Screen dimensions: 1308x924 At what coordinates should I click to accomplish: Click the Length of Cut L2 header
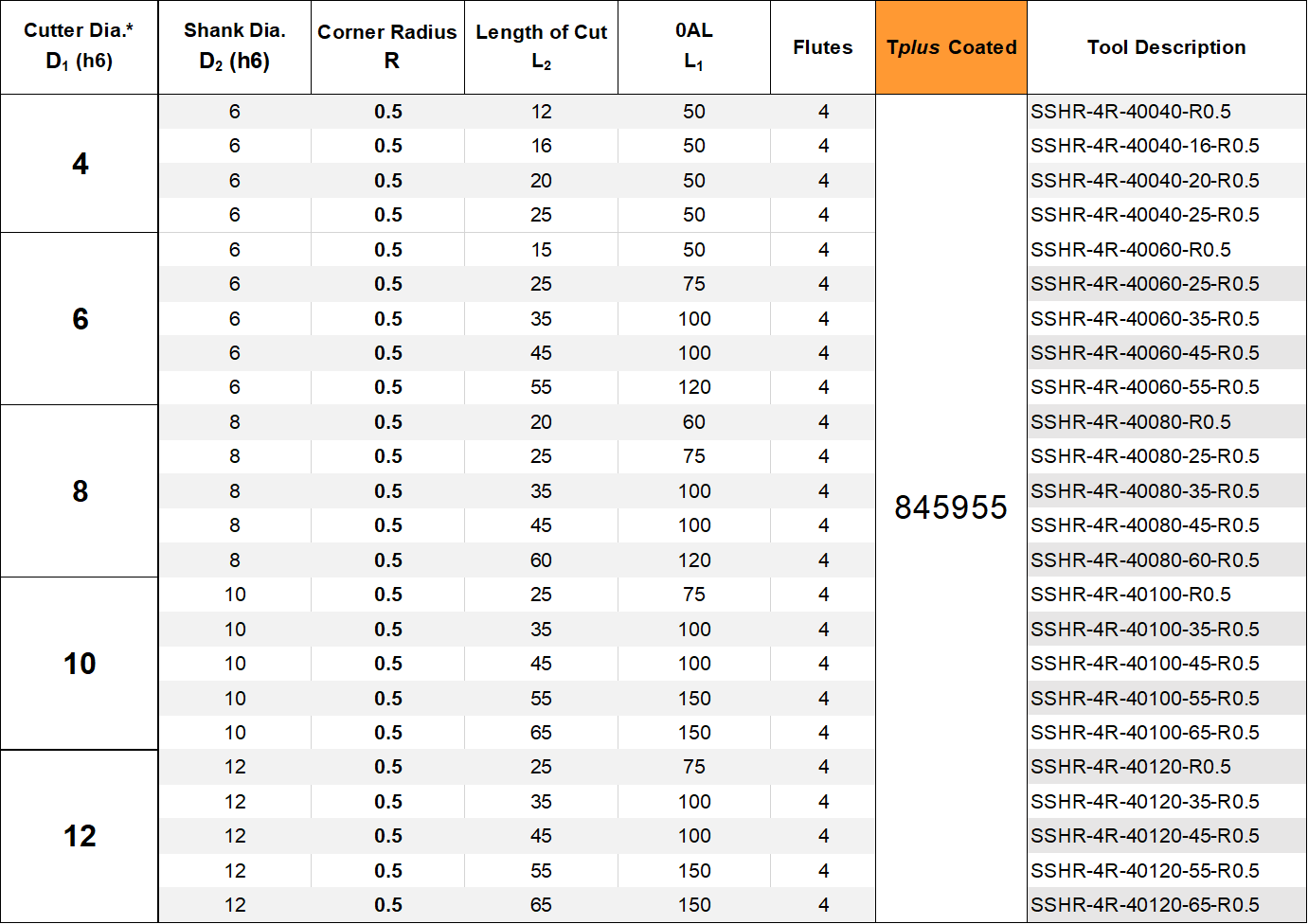541,46
